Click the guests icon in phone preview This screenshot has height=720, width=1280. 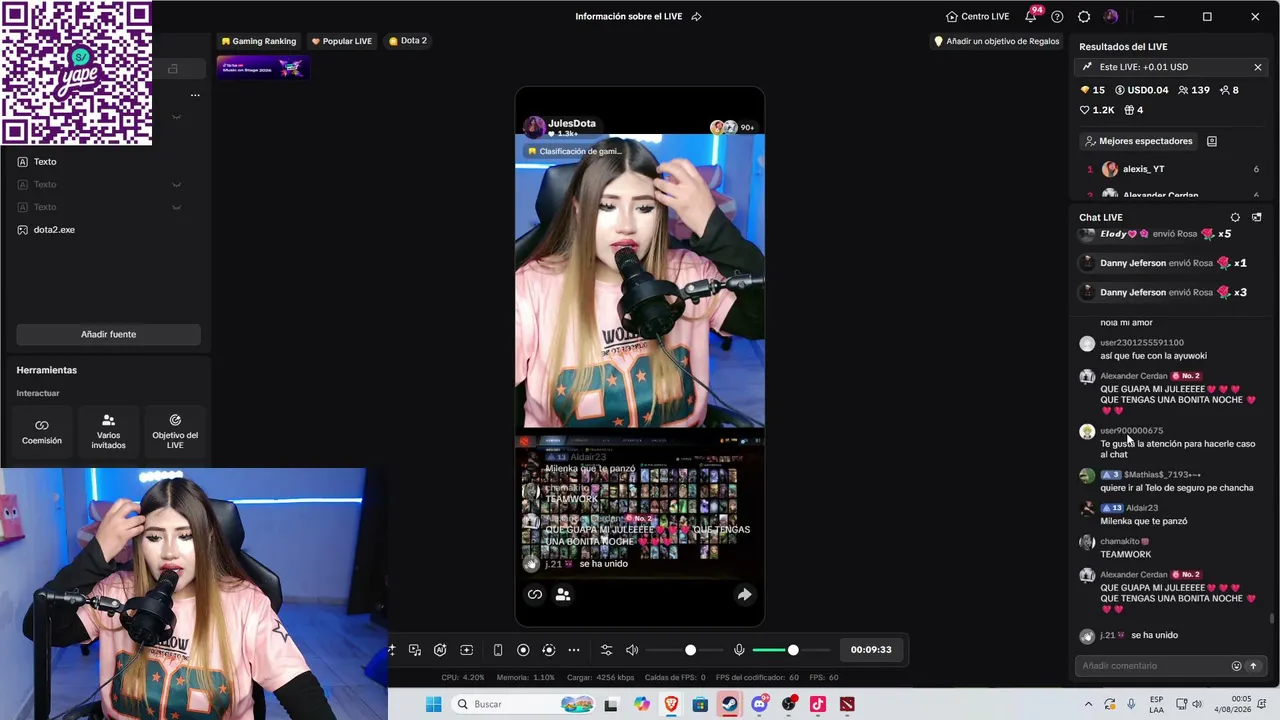(x=563, y=595)
